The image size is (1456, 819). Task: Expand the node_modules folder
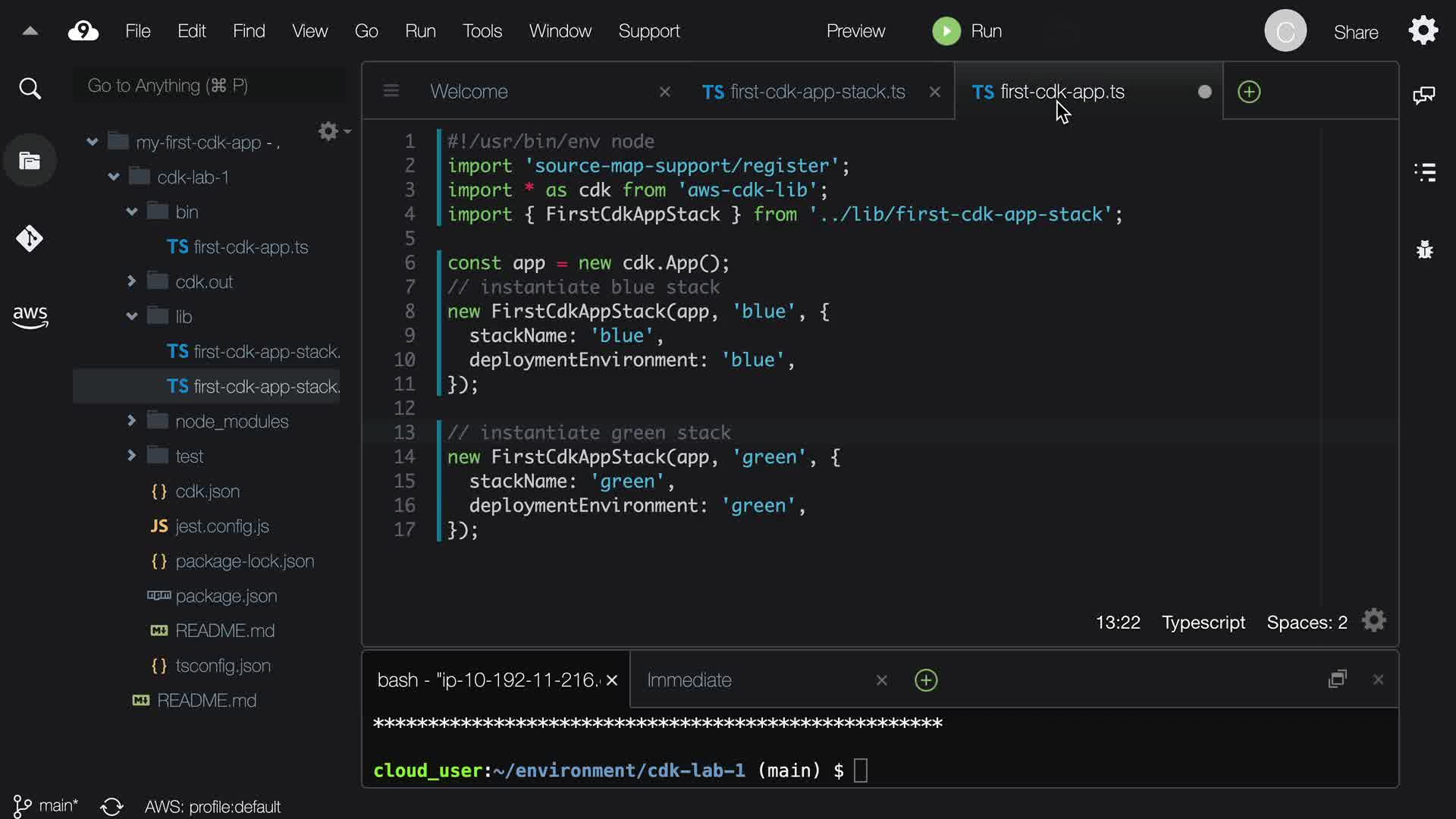[x=132, y=421]
